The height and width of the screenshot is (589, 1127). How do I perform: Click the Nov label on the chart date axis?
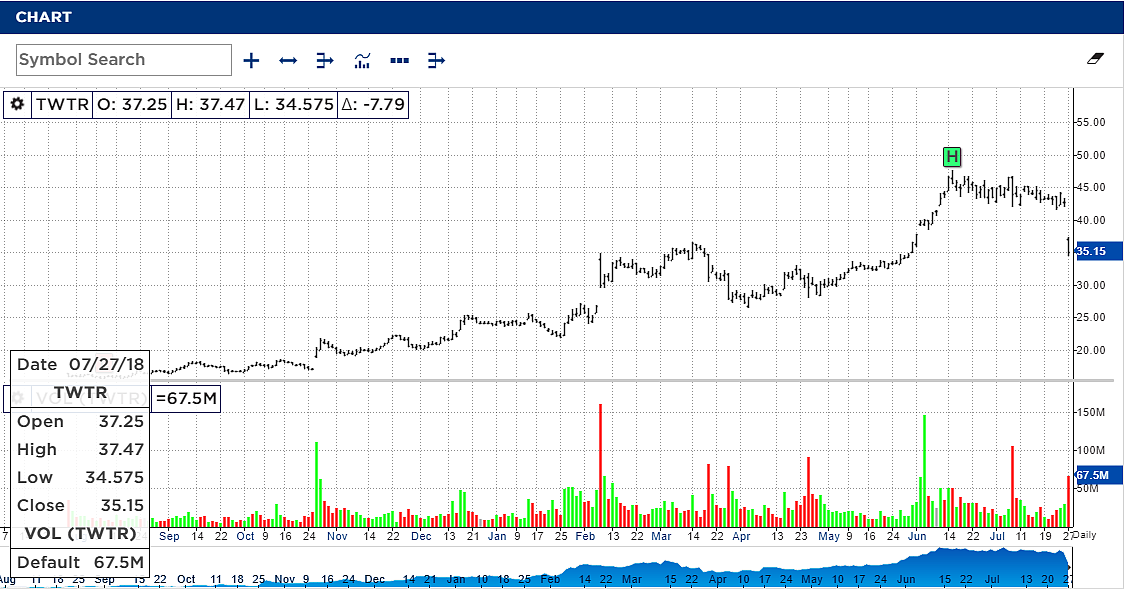(x=337, y=536)
